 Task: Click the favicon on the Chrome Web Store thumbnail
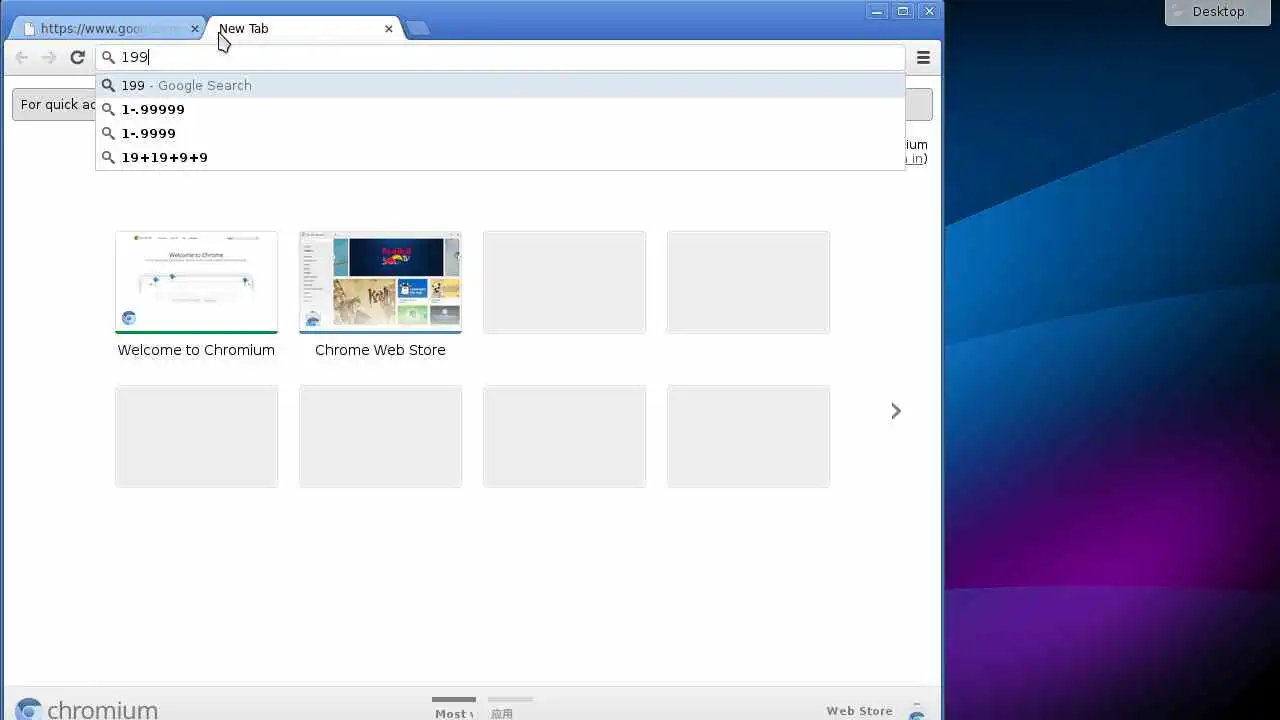[312, 319]
